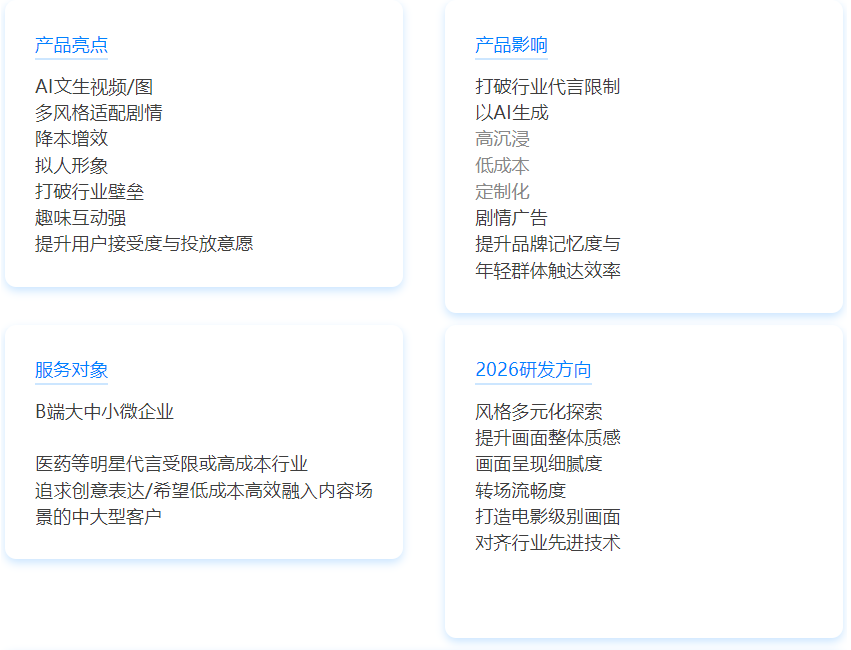Select the greyed 高沉浸 text
This screenshot has height=650, width=851.
[502, 139]
